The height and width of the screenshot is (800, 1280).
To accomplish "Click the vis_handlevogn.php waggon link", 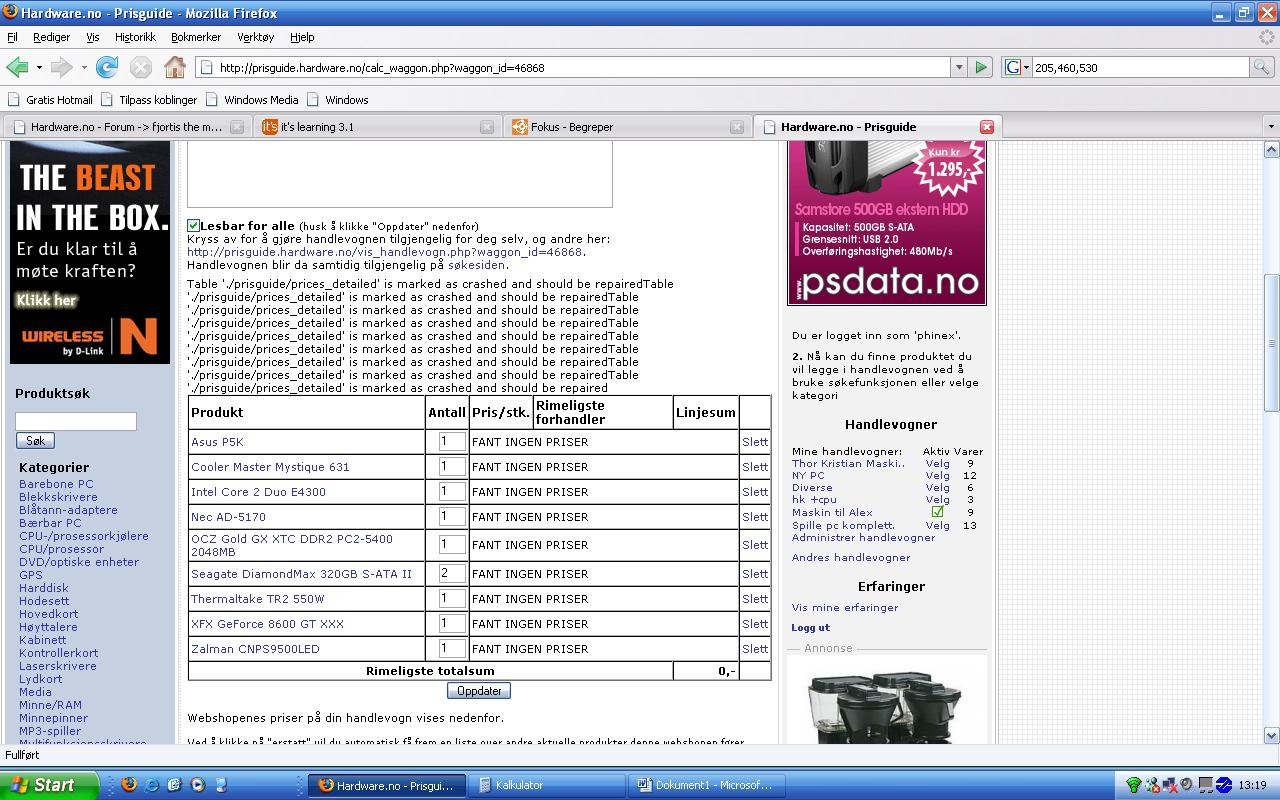I will coord(385,252).
